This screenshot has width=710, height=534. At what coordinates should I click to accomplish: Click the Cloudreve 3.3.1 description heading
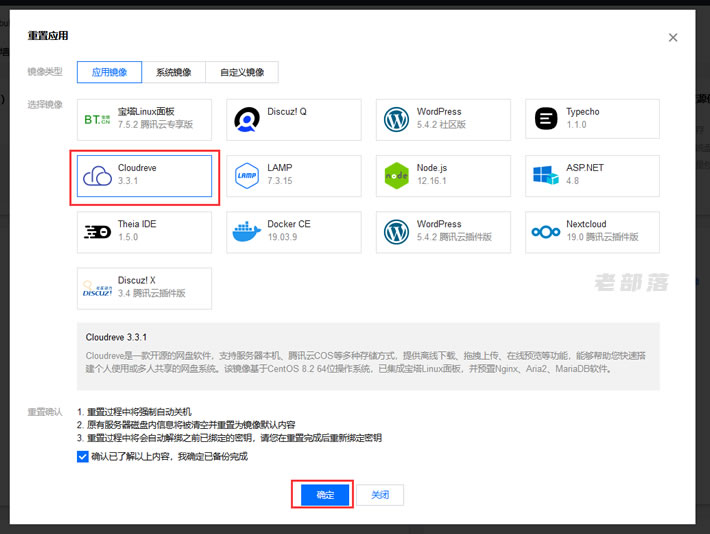[116, 337]
